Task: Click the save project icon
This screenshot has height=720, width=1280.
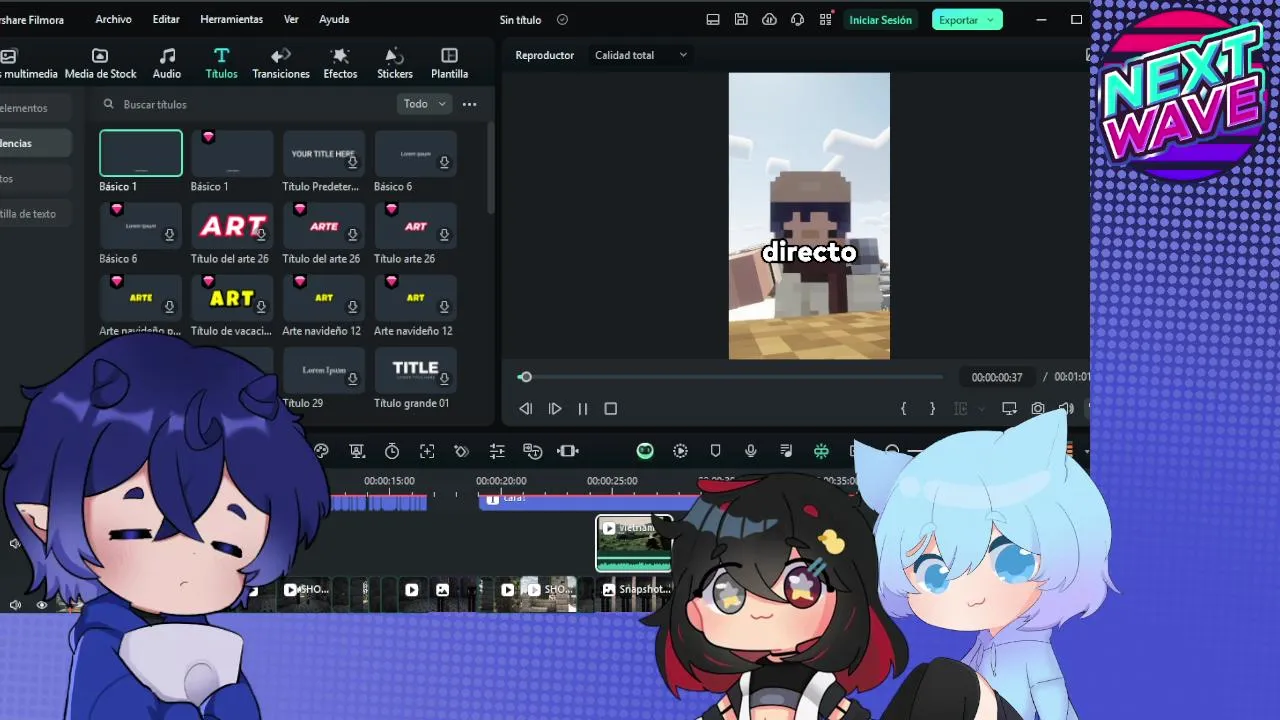Action: click(741, 19)
